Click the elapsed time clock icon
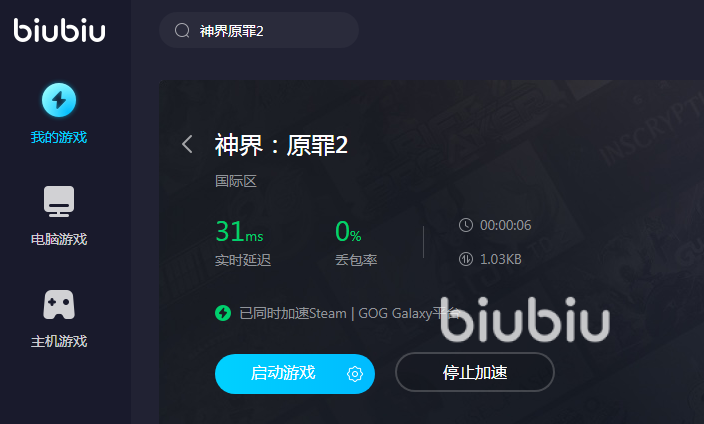The image size is (704, 424). click(x=466, y=225)
